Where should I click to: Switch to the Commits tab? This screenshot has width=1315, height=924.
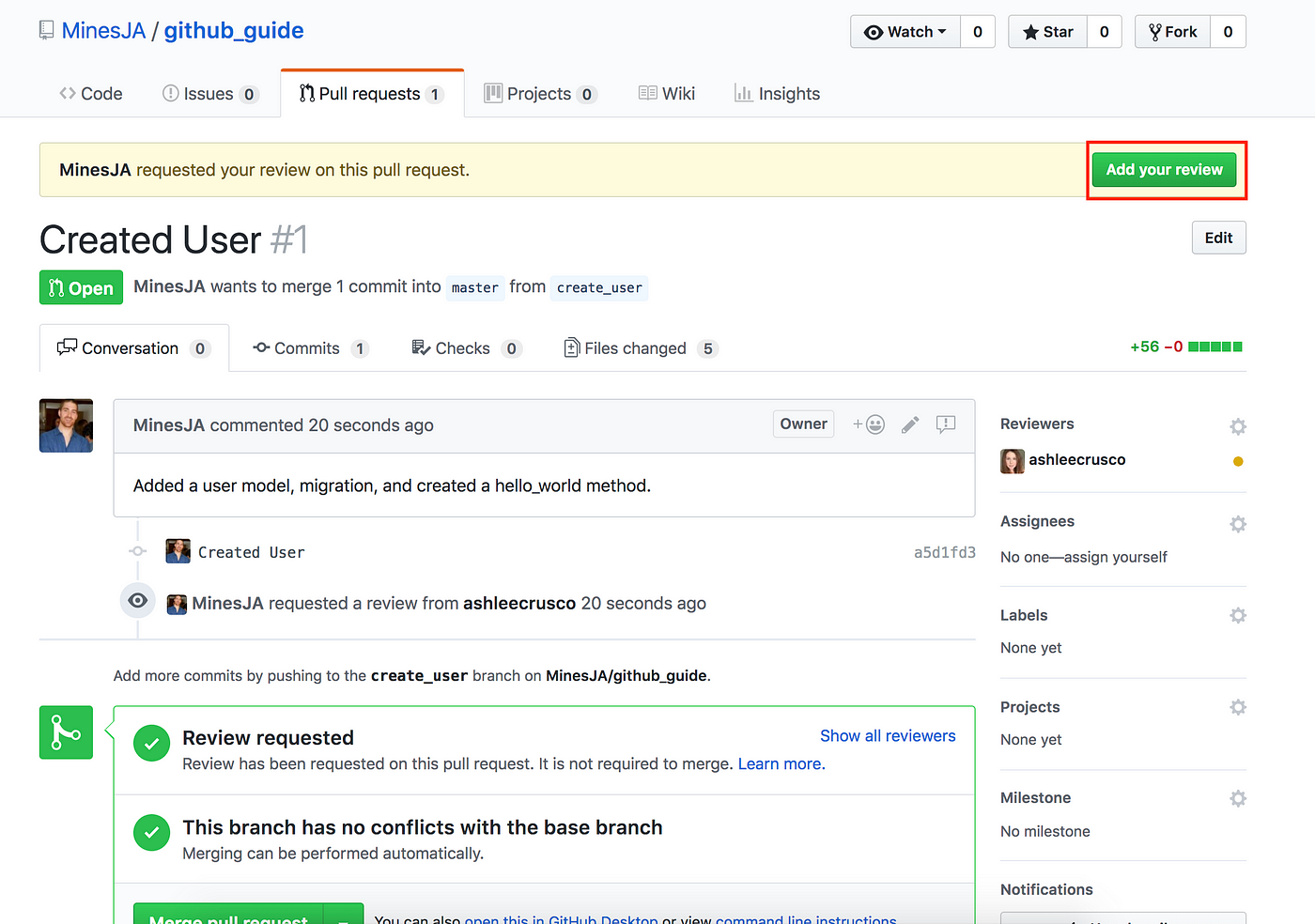[311, 348]
